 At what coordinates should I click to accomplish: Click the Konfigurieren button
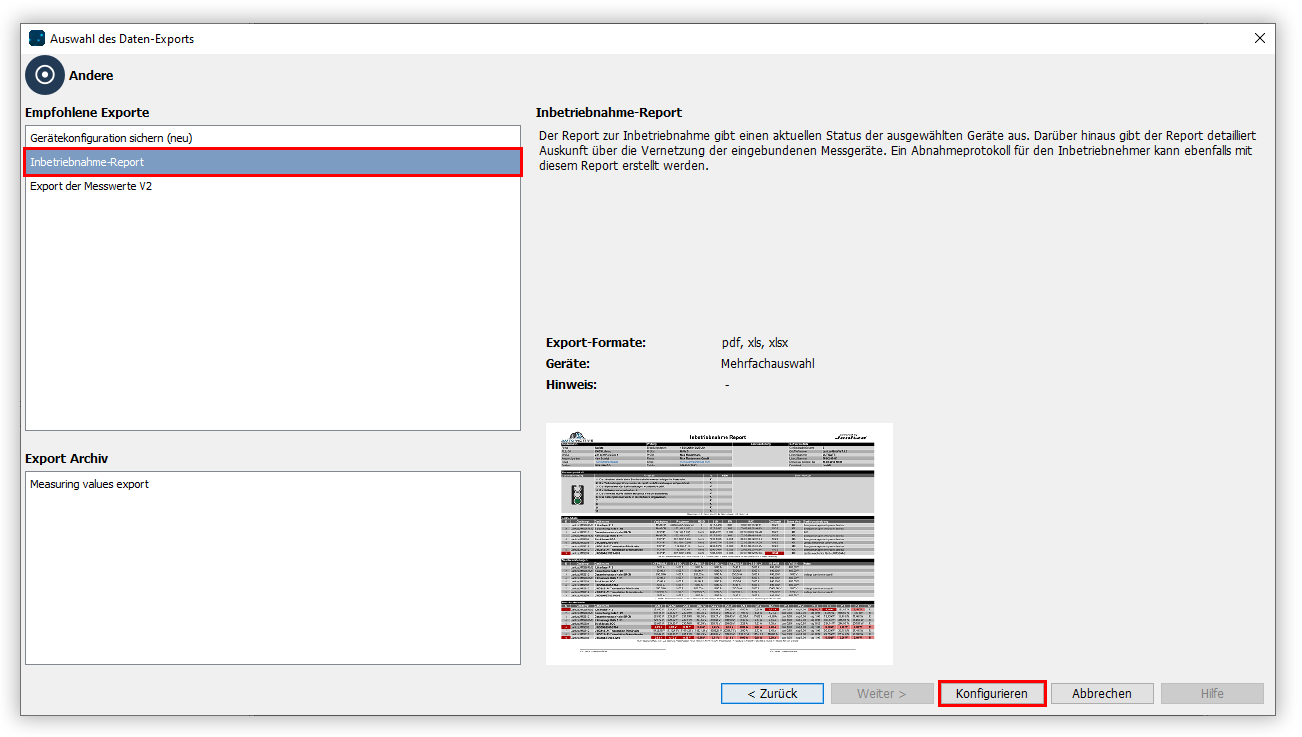(x=991, y=693)
